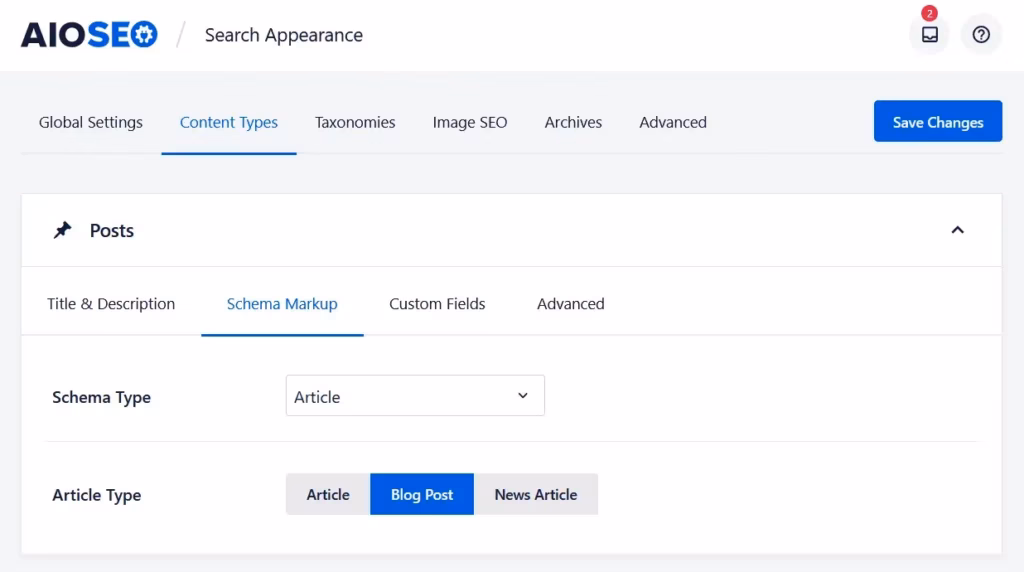Click the Posts section header

pyautogui.click(x=112, y=230)
